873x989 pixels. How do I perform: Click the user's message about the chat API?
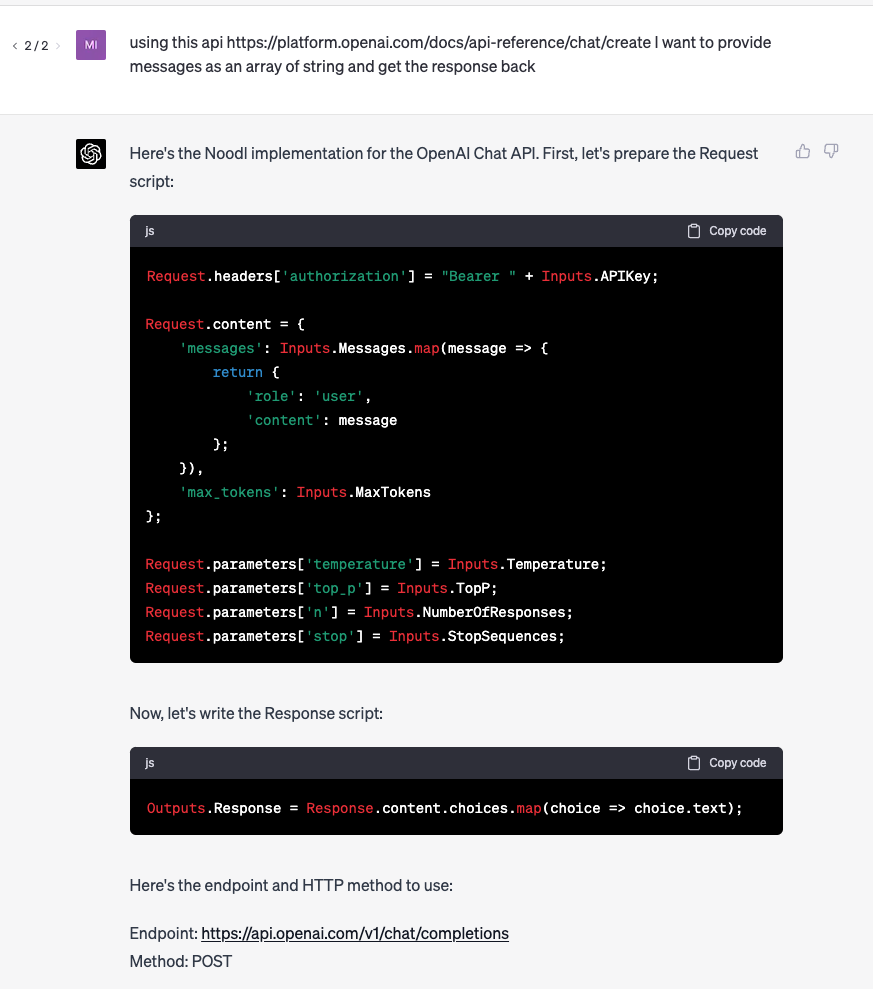coord(450,55)
